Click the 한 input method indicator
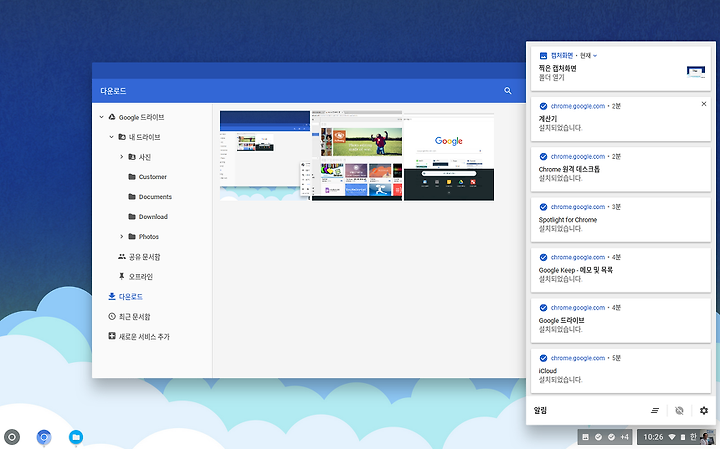The width and height of the screenshot is (720, 449). 693,437
